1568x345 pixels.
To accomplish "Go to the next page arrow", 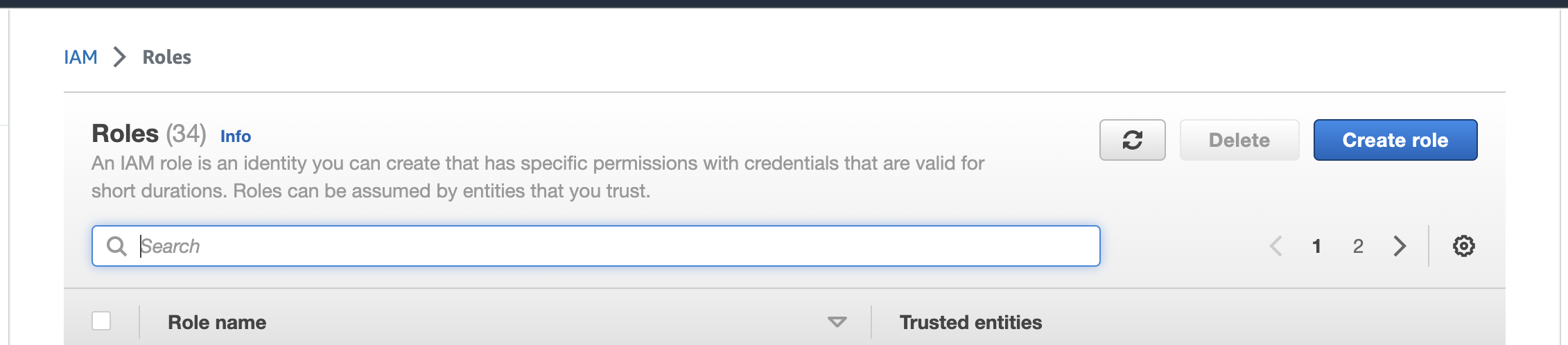I will [x=1400, y=246].
